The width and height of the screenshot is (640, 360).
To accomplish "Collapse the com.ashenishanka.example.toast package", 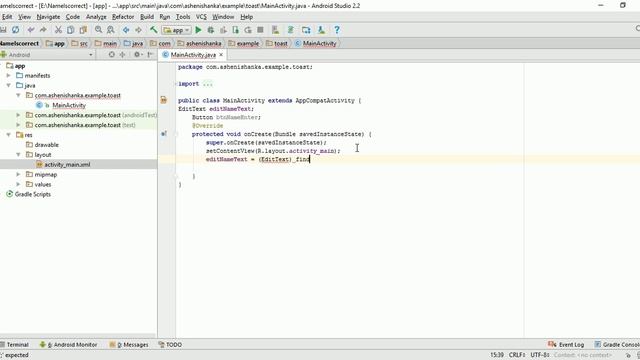I will [18, 95].
